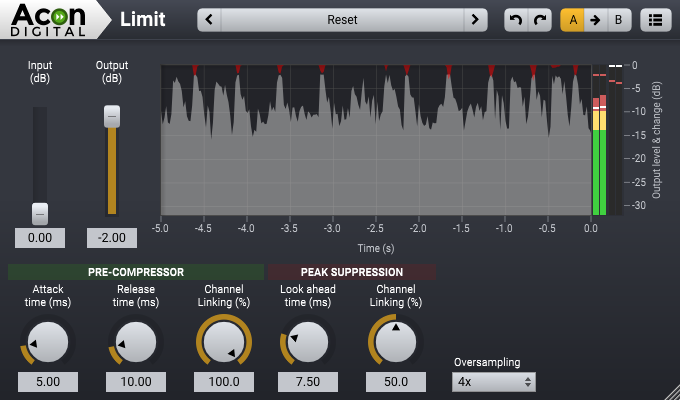Image resolution: width=680 pixels, height=400 pixels.
Task: Click the Look ahead time knob
Action: click(306, 343)
